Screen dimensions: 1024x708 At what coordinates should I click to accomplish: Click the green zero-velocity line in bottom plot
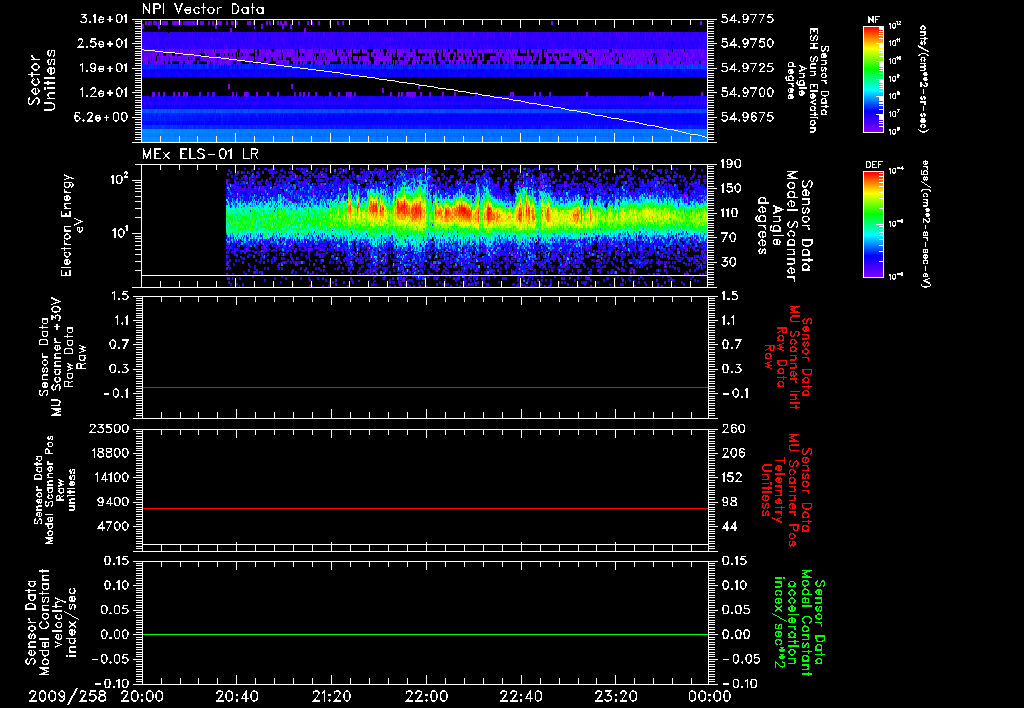(425, 634)
